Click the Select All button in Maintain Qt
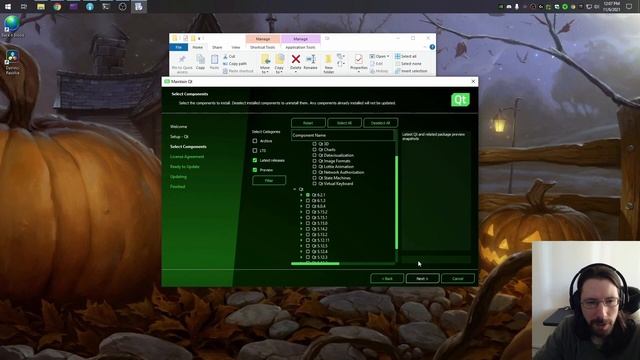 pos(344,123)
